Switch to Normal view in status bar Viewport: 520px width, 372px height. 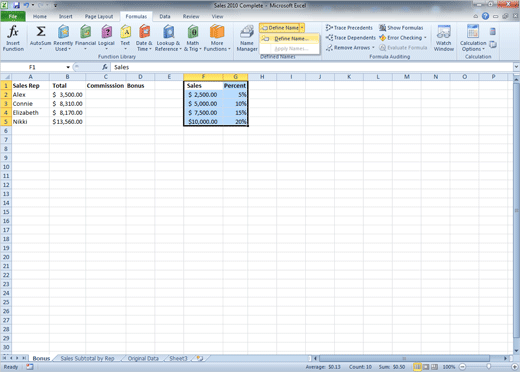pos(417,367)
